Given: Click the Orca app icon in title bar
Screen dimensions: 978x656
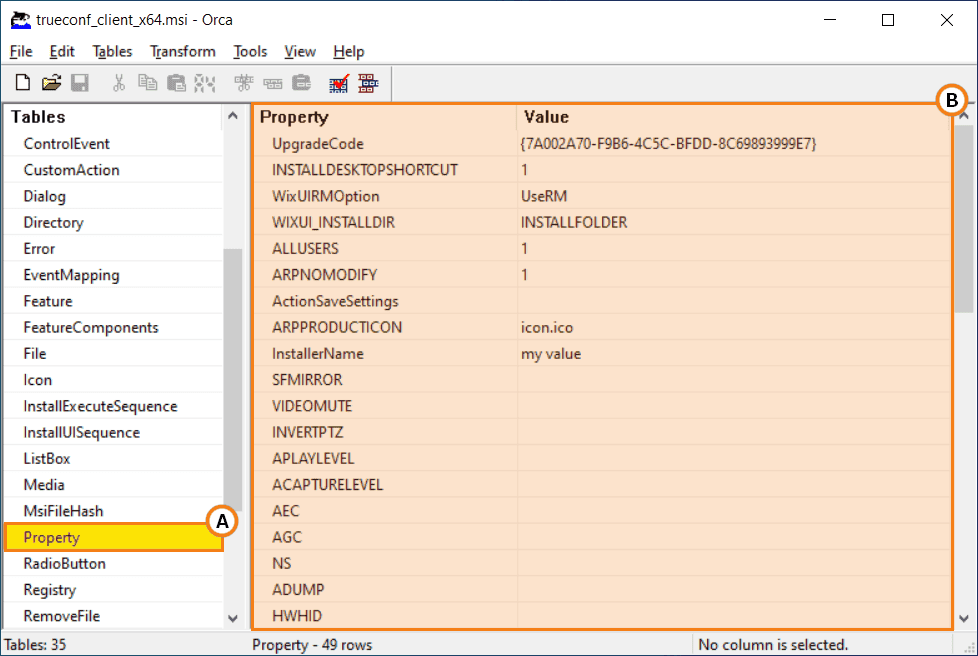Looking at the screenshot, I should coord(20,20).
